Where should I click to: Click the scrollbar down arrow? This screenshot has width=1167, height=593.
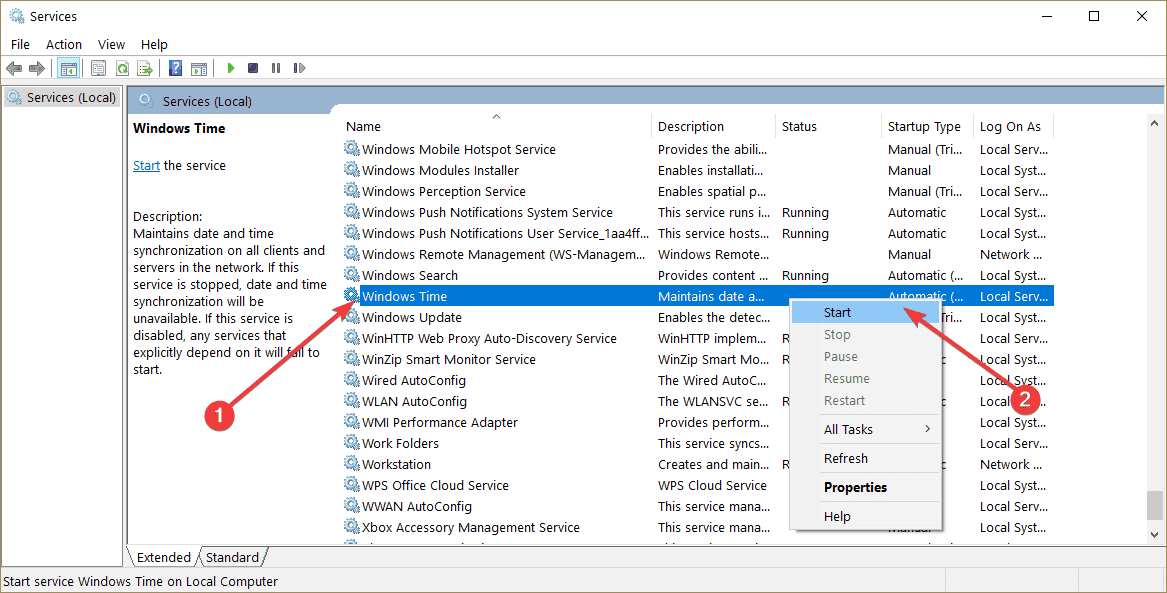(x=1154, y=534)
